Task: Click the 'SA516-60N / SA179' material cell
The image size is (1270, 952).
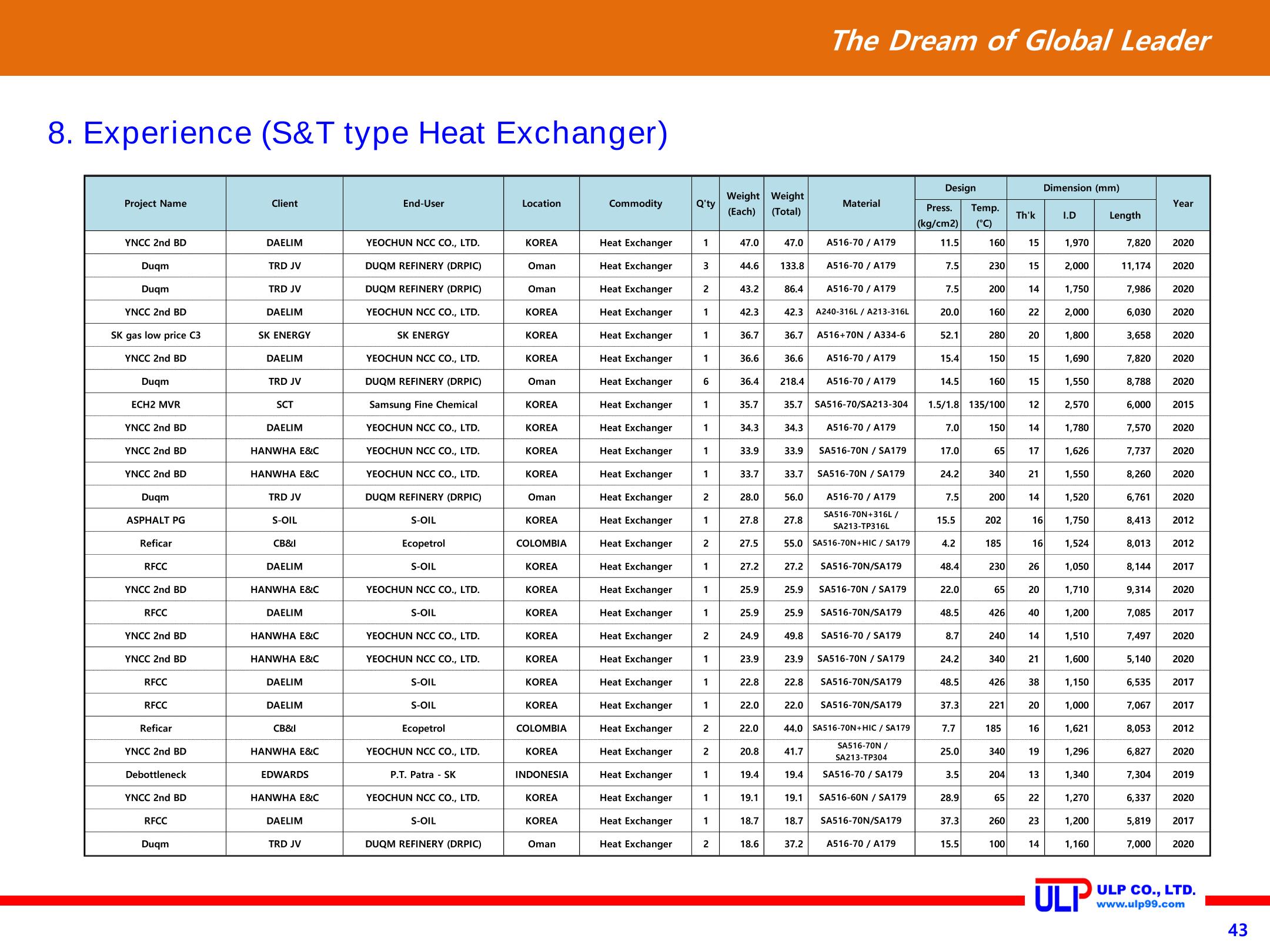Action: pyautogui.click(x=861, y=797)
